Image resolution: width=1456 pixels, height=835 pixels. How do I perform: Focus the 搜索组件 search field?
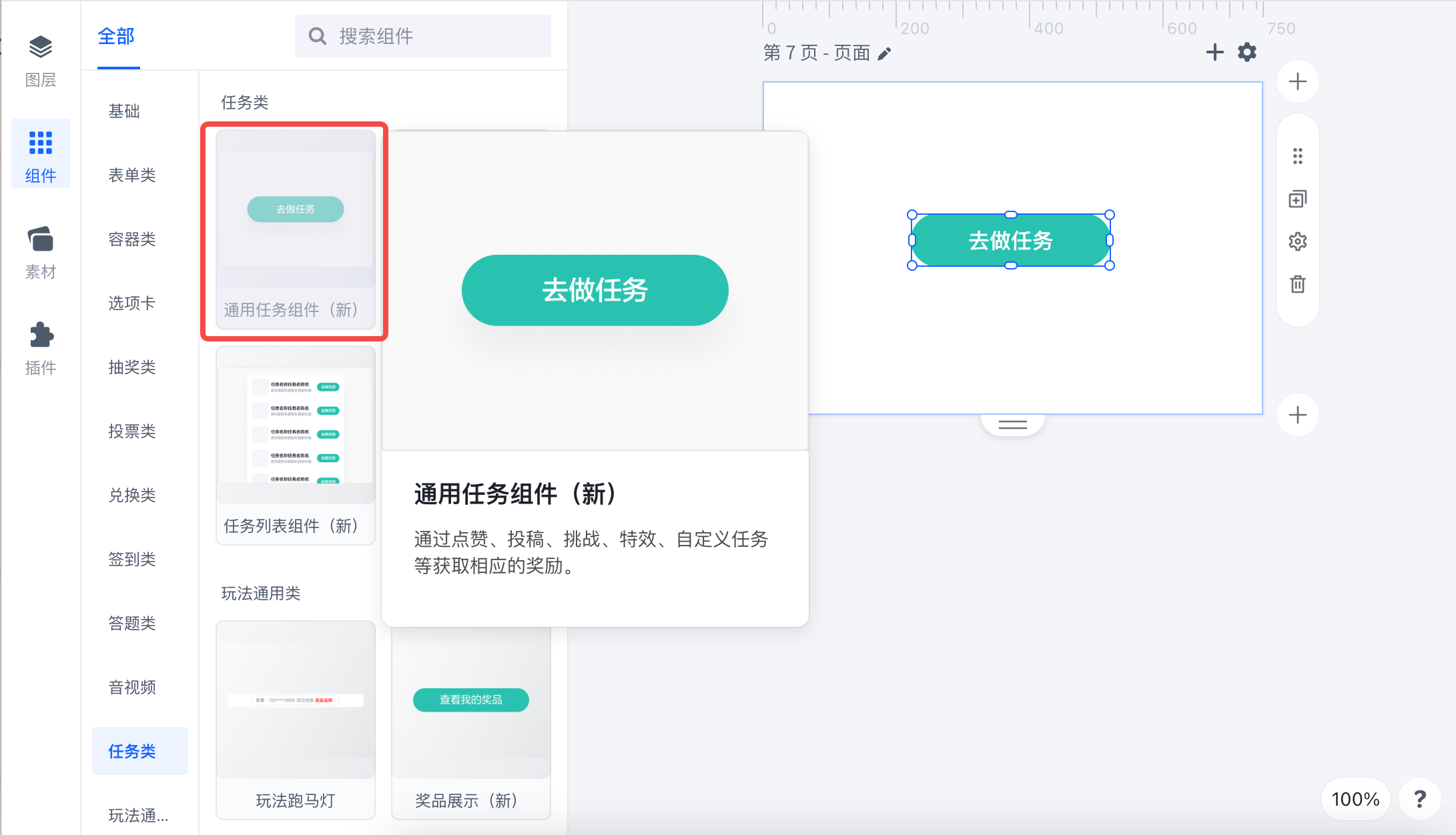(x=423, y=36)
